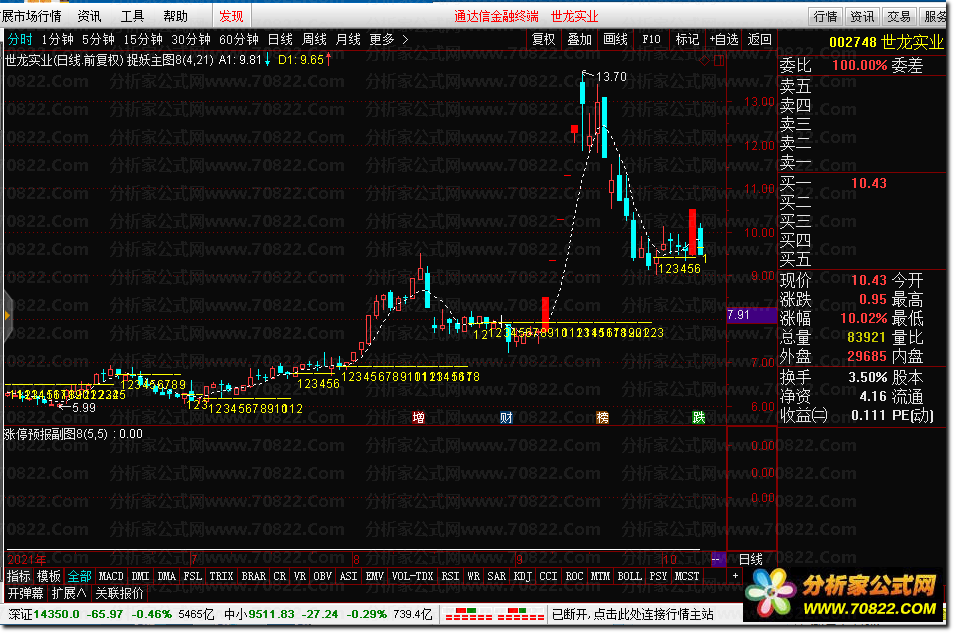Select the BRAR indicator
Viewport: 955px width, 633px height.
tap(253, 576)
